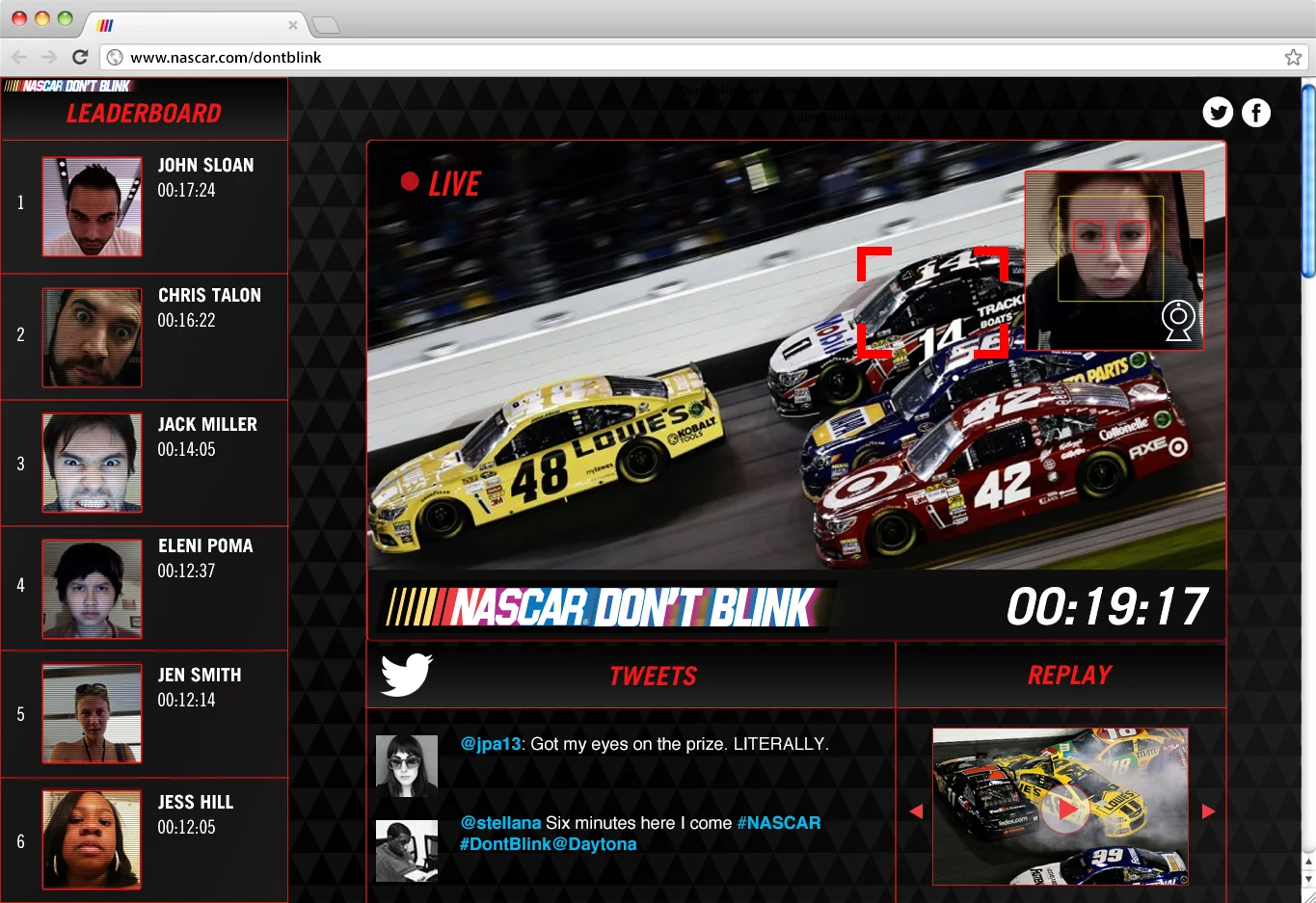Viewport: 1316px width, 903px height.
Task: Click the name JOHN SLOAN
Action: (x=205, y=165)
